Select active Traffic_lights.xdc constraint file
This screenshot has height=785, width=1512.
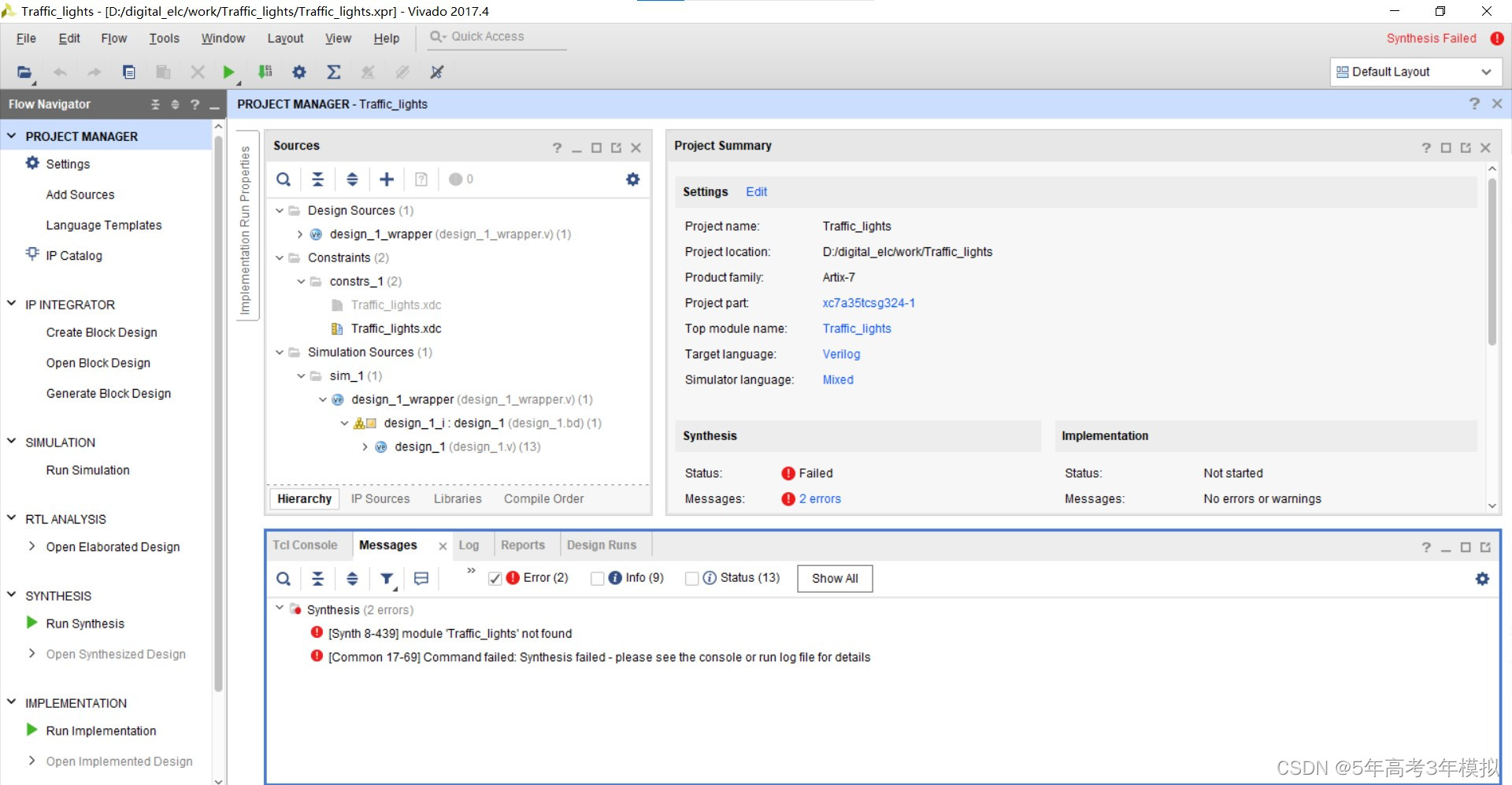pyautogui.click(x=396, y=328)
